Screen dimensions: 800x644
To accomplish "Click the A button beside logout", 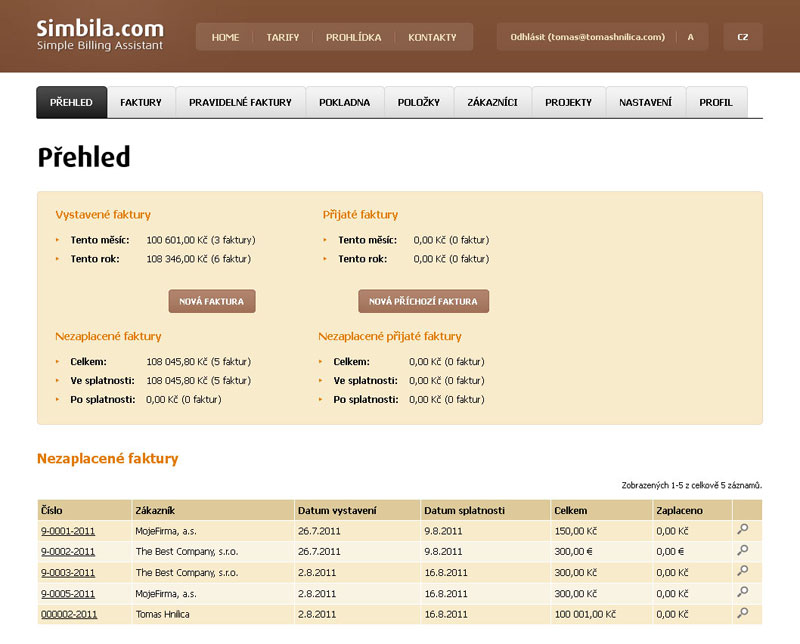I will (x=691, y=37).
